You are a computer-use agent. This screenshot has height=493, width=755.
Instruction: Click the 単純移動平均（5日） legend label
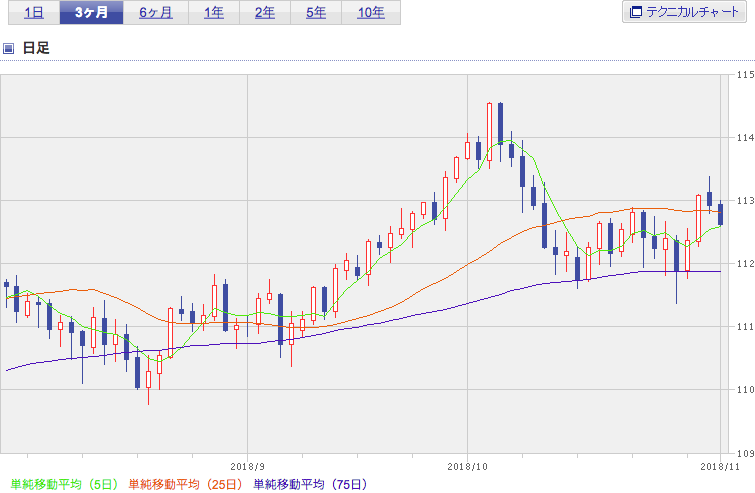pos(64,484)
